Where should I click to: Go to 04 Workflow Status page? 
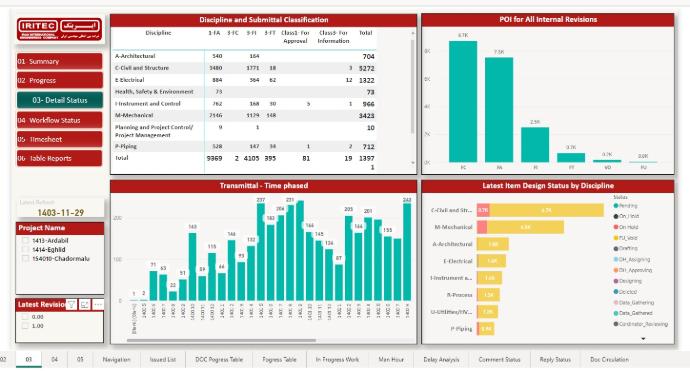(x=59, y=120)
